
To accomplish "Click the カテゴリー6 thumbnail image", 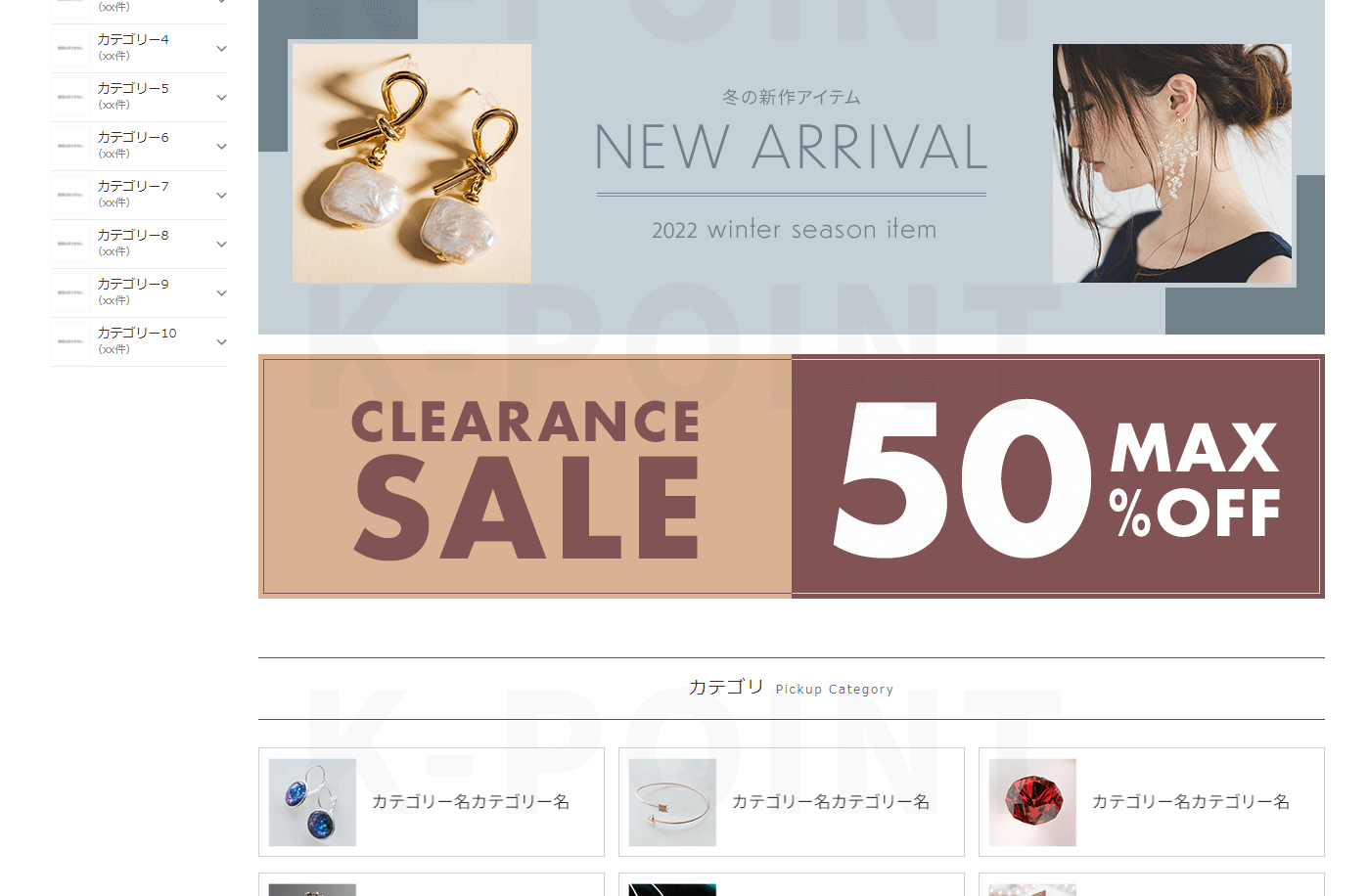I will (70, 146).
